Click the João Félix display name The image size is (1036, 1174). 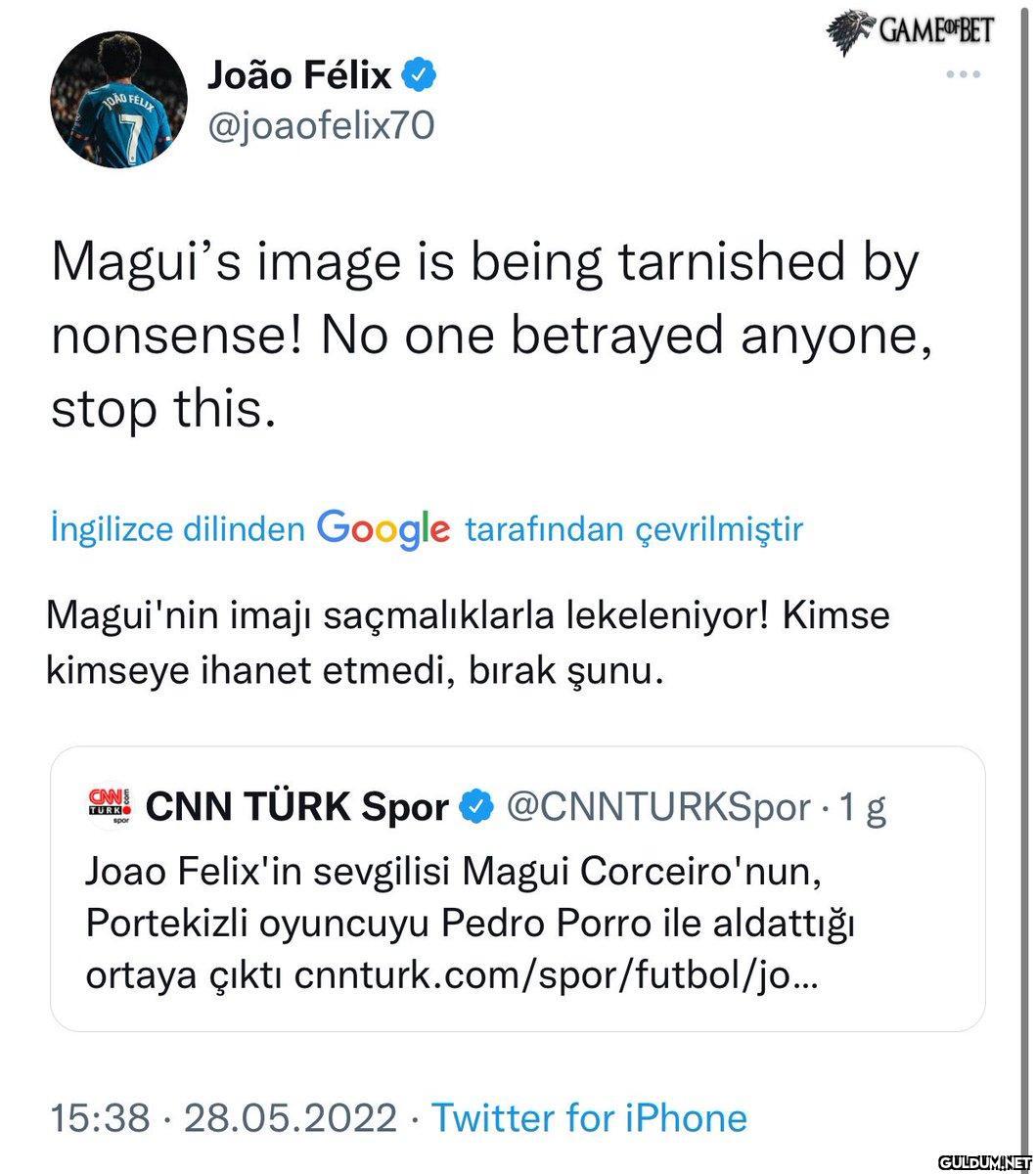pos(299,74)
